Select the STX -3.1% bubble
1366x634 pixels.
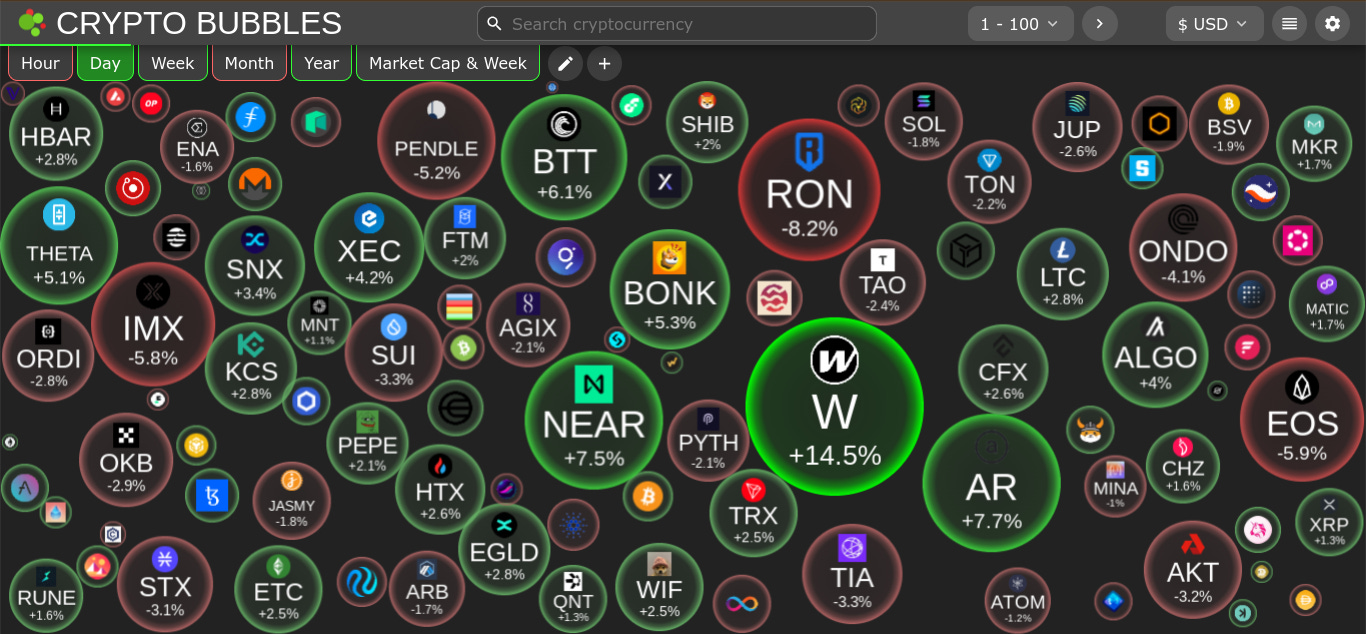tap(165, 584)
